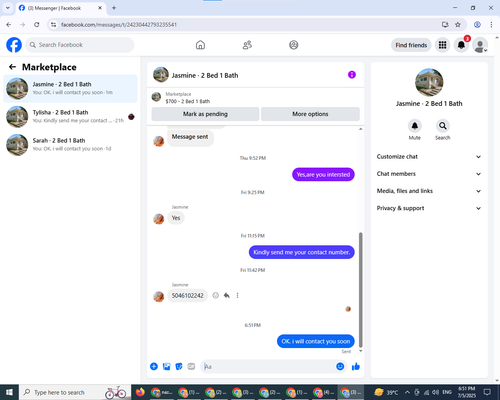
Task: Select Jasmine - 2 Bed 1 Bath conversation
Action: pyautogui.click(x=70, y=89)
